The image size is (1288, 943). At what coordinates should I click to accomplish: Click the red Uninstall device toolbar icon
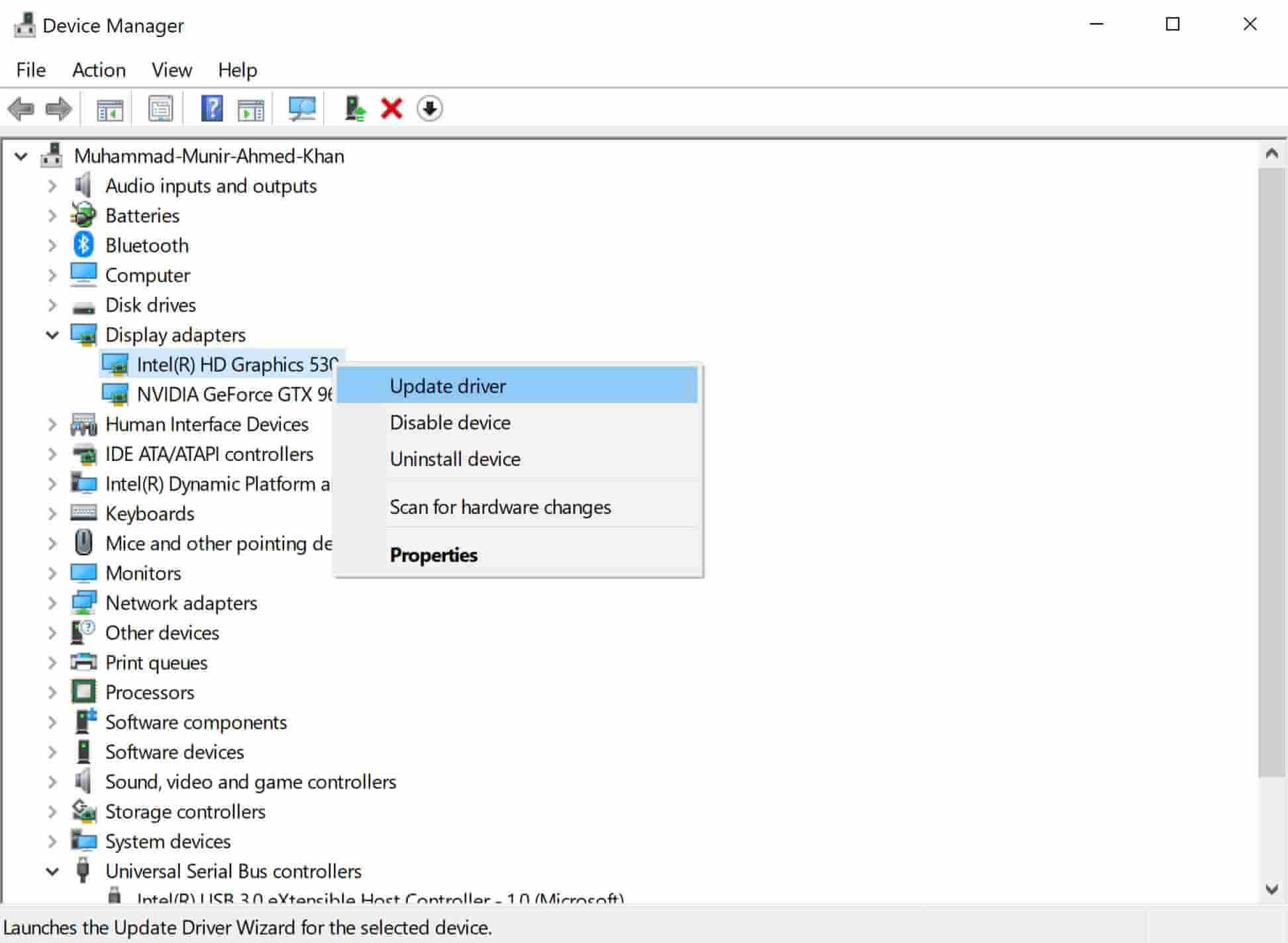391,108
